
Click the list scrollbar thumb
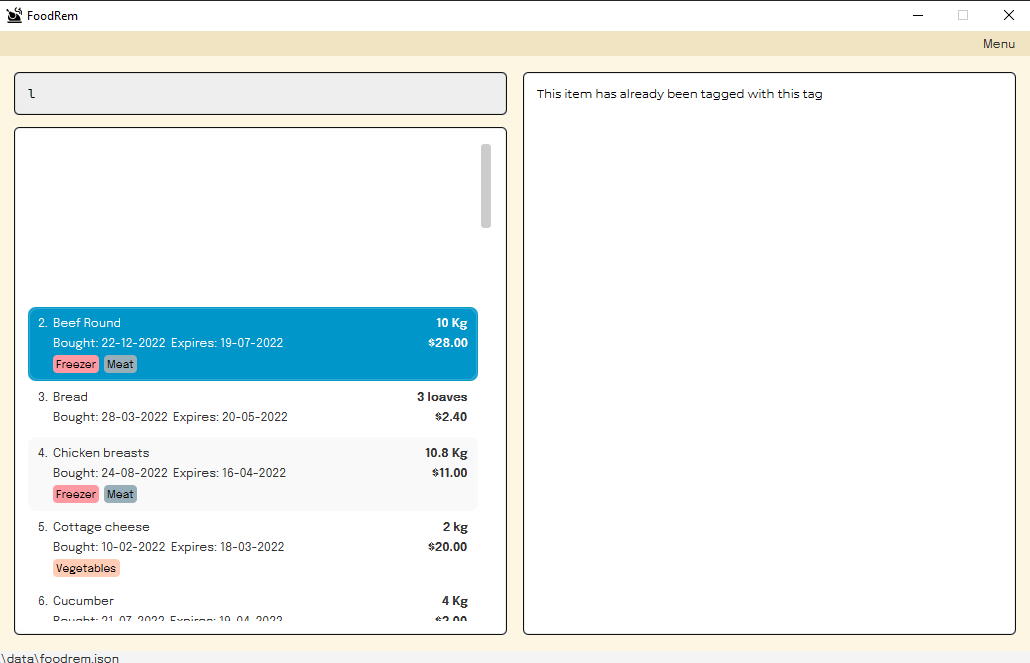click(487, 186)
